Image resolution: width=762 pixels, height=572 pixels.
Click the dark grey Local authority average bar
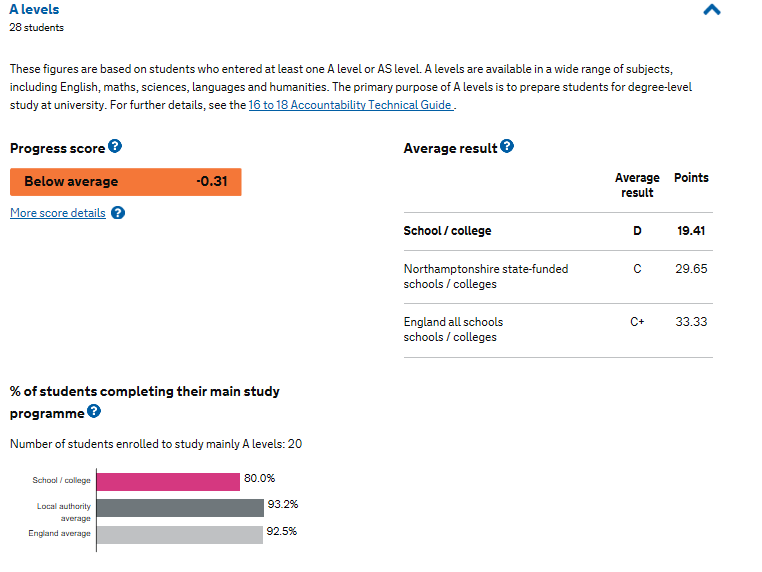tap(180, 508)
